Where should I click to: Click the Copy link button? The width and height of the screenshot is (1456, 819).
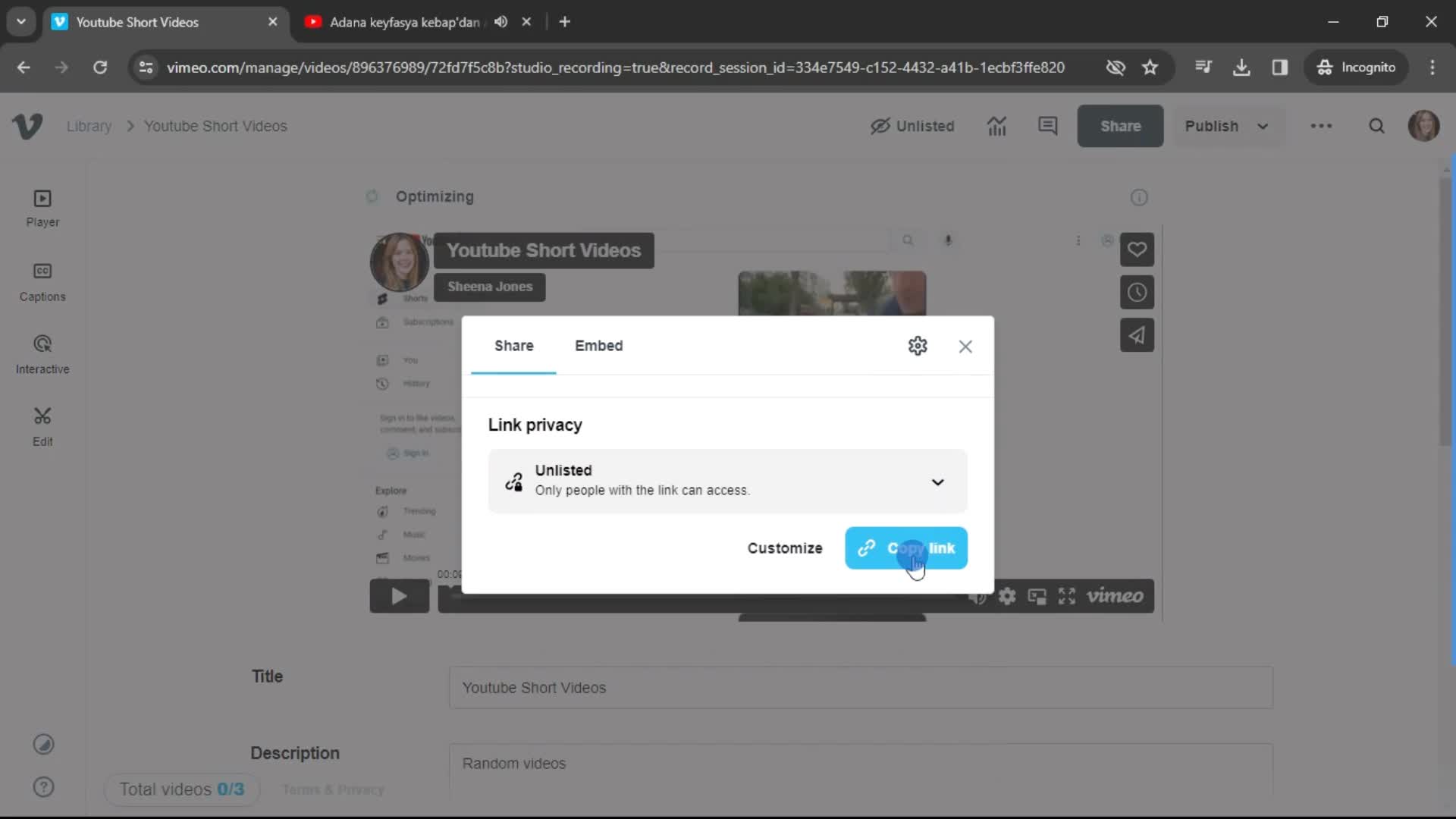pos(906,548)
